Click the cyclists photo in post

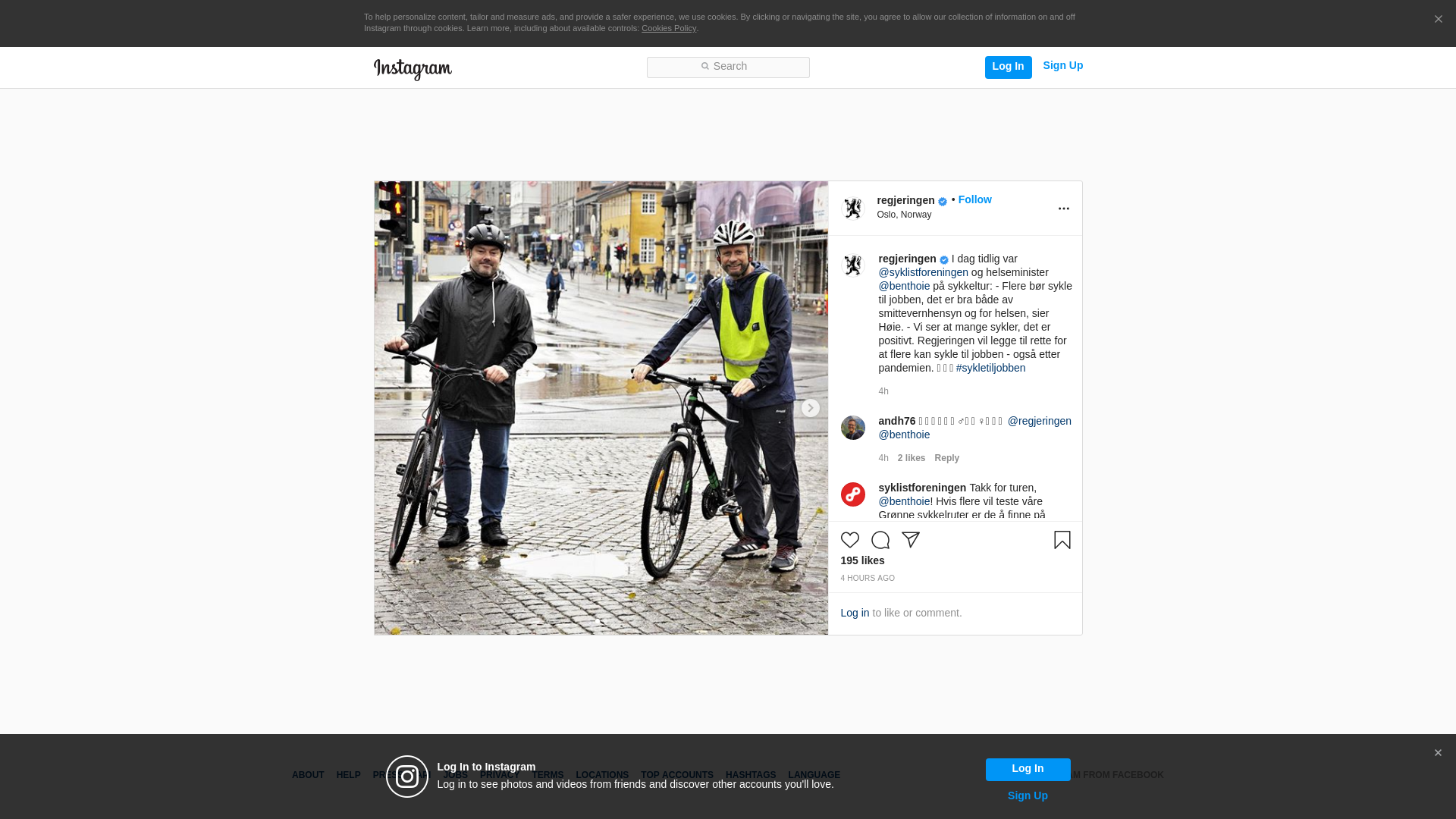click(x=601, y=408)
